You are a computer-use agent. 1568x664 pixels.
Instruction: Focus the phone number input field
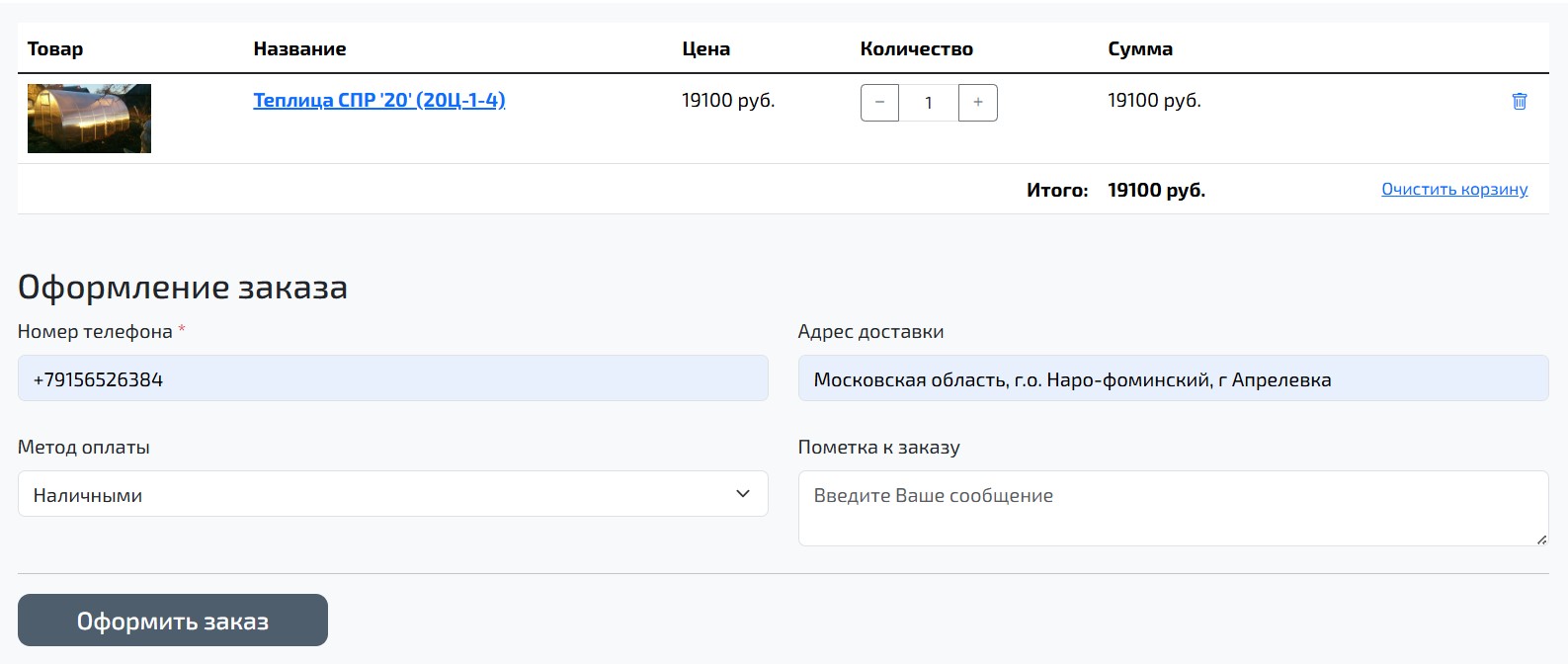point(392,378)
